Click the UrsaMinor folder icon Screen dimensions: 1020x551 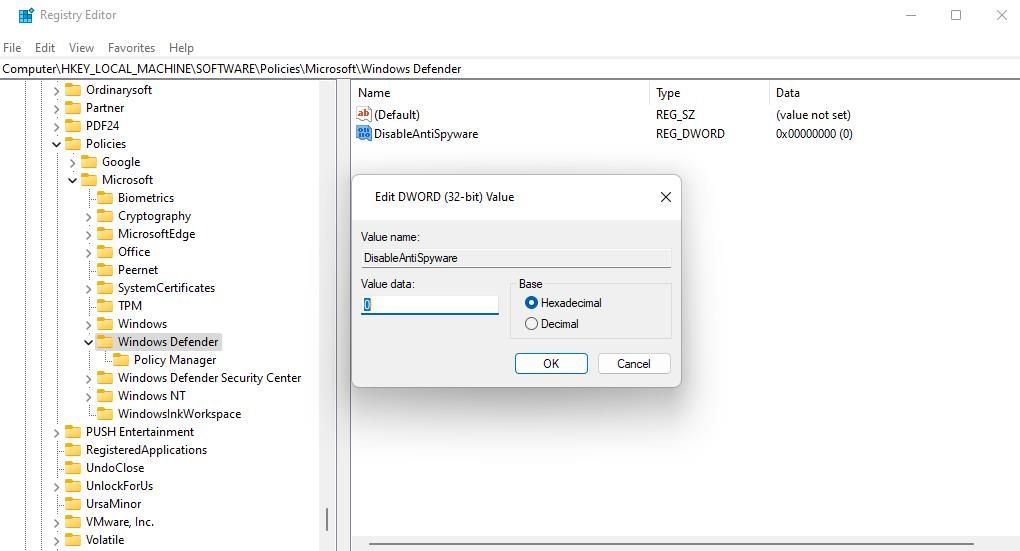coord(74,504)
